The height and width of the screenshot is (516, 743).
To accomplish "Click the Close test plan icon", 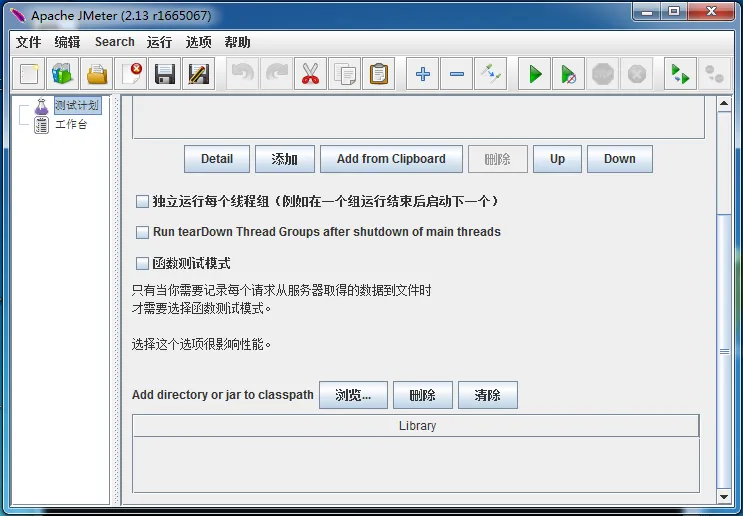I will click(131, 74).
